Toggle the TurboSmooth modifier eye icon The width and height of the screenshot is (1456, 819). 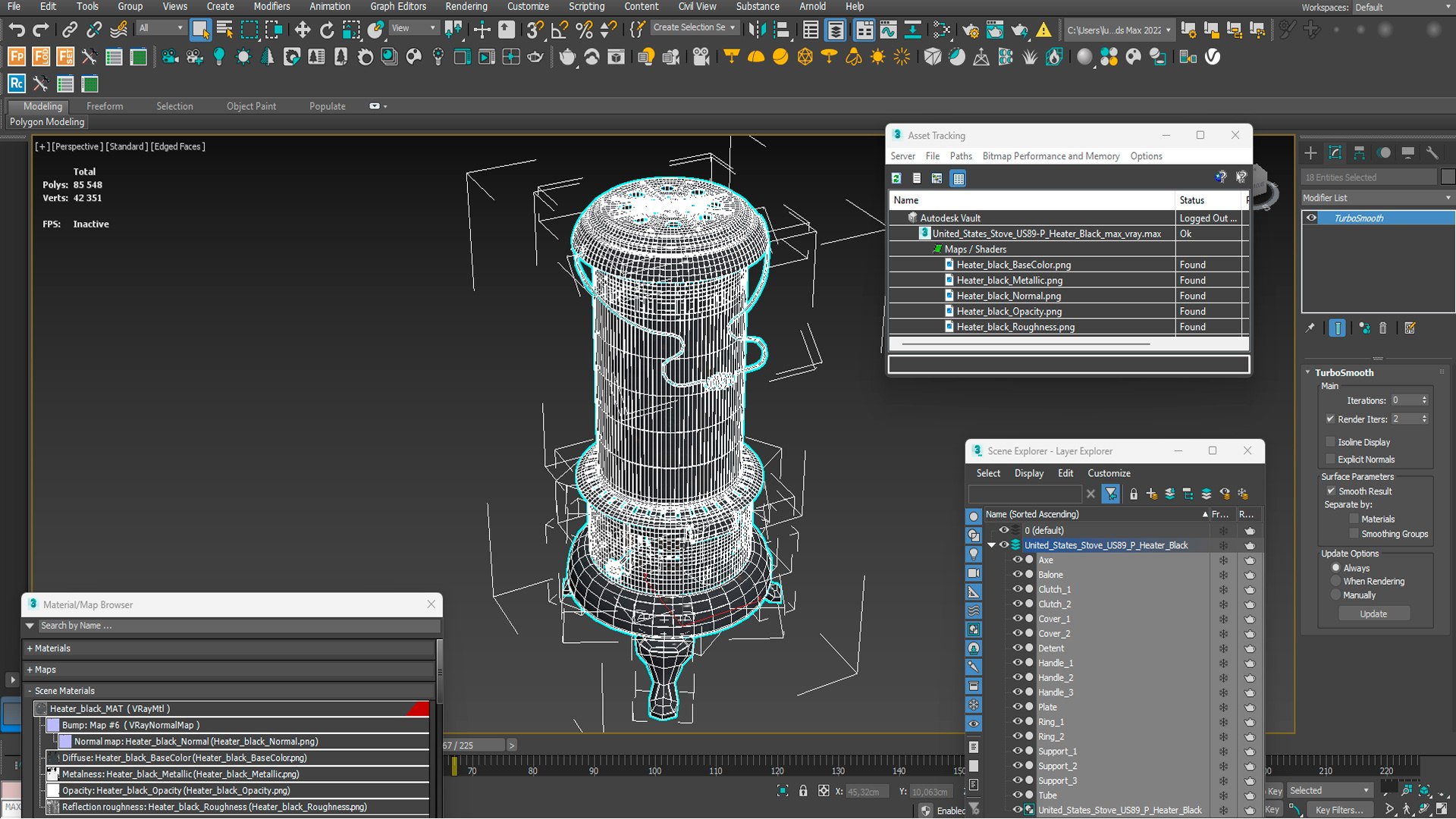tap(1311, 218)
